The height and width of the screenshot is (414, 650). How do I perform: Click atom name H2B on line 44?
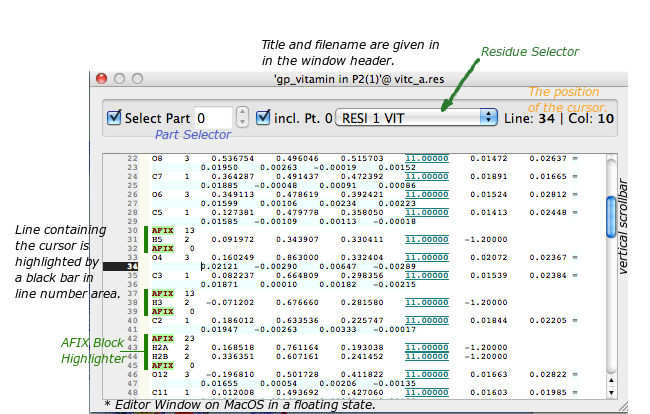160,356
